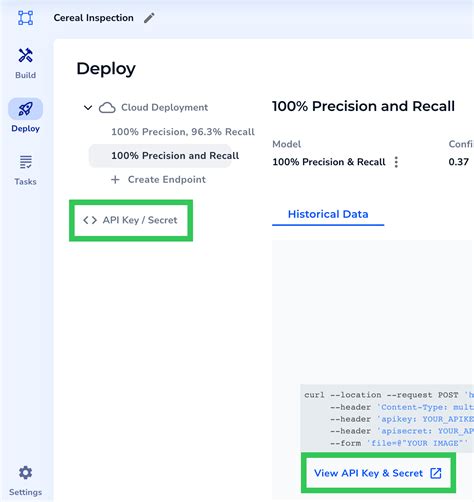Click the Content-Type header code line
The image size is (474, 502).
[x=402, y=407]
